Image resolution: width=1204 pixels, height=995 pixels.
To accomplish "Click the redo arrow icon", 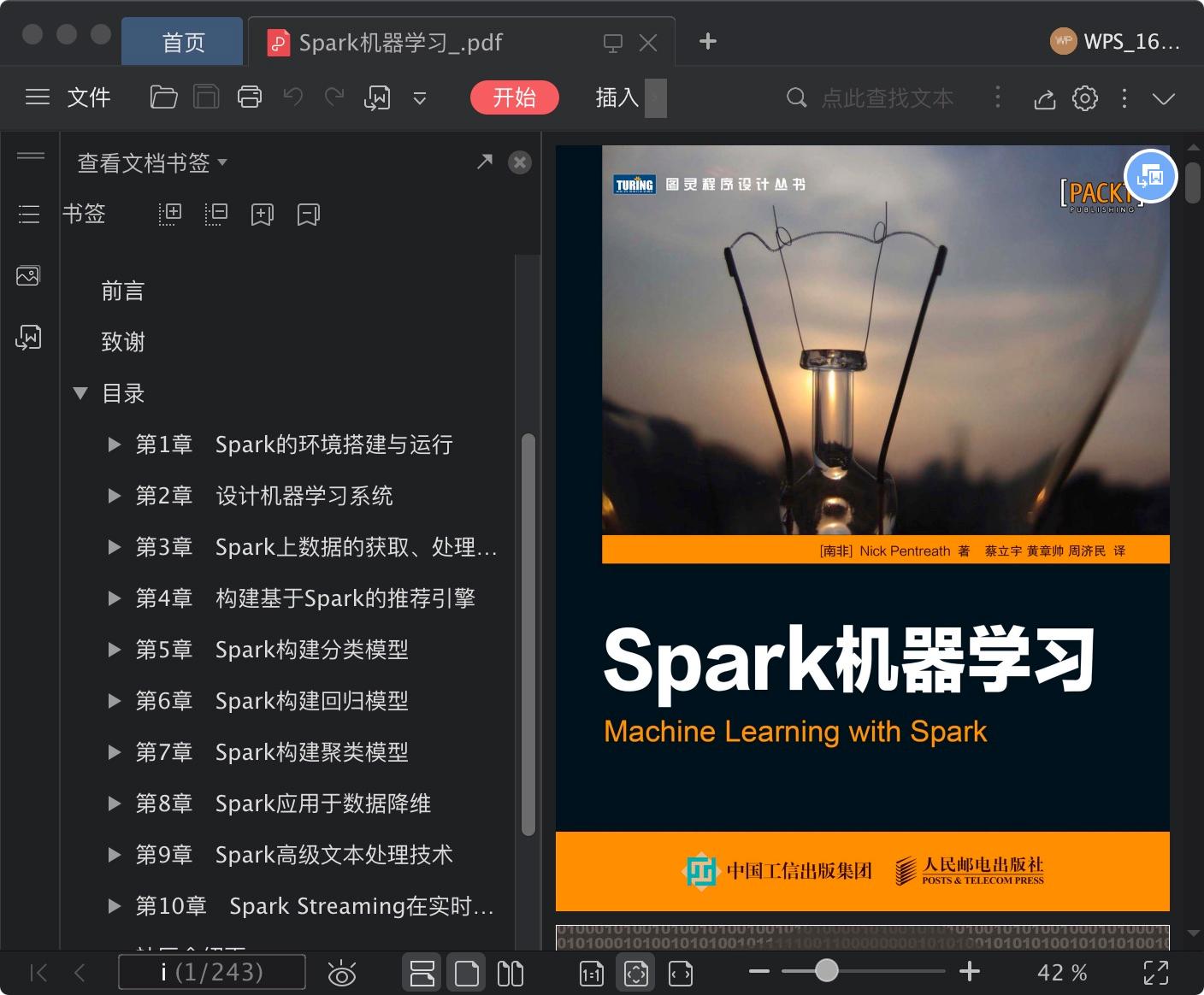I will coord(334,97).
